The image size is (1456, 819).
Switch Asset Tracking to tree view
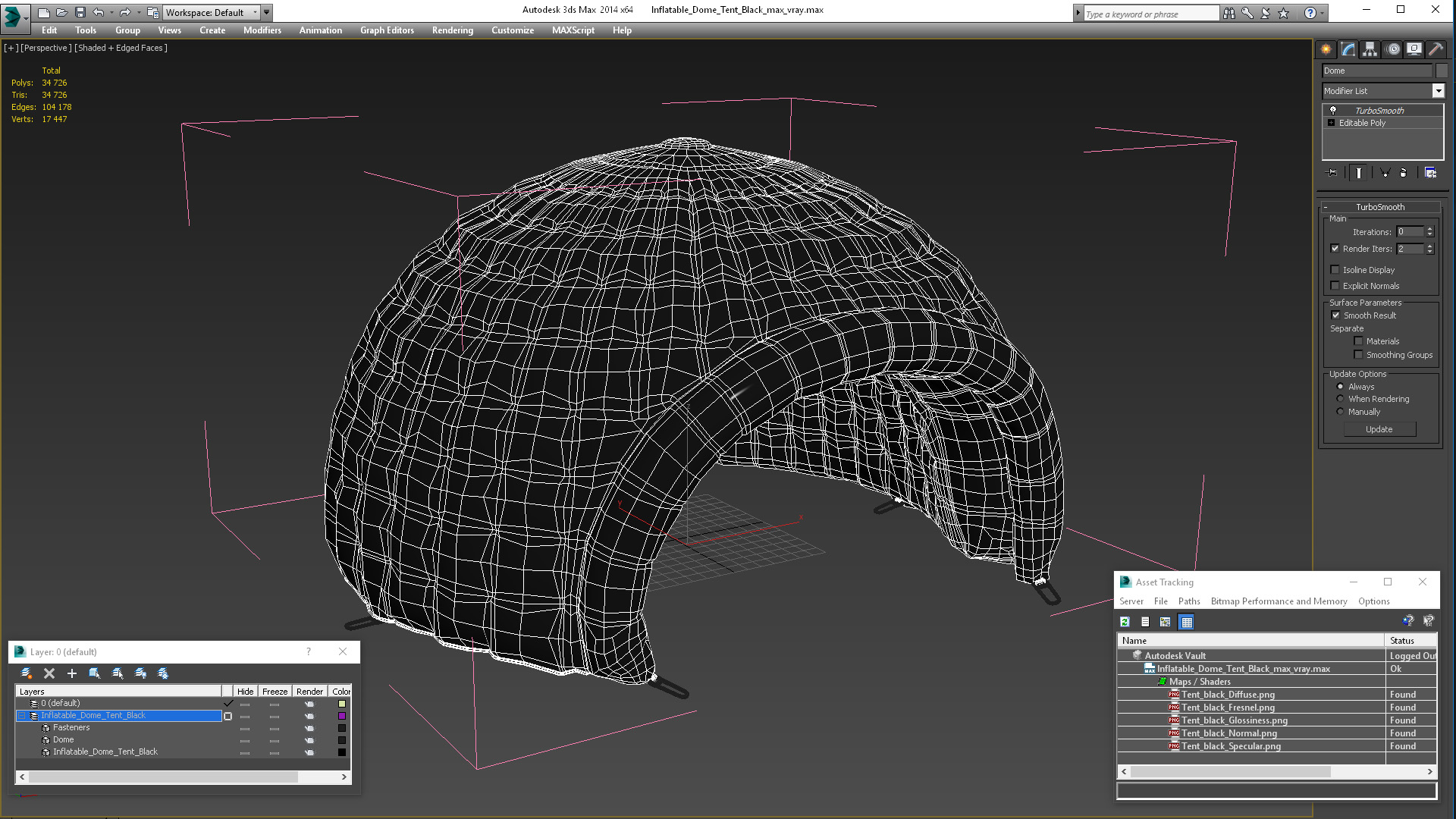pyautogui.click(x=1166, y=622)
